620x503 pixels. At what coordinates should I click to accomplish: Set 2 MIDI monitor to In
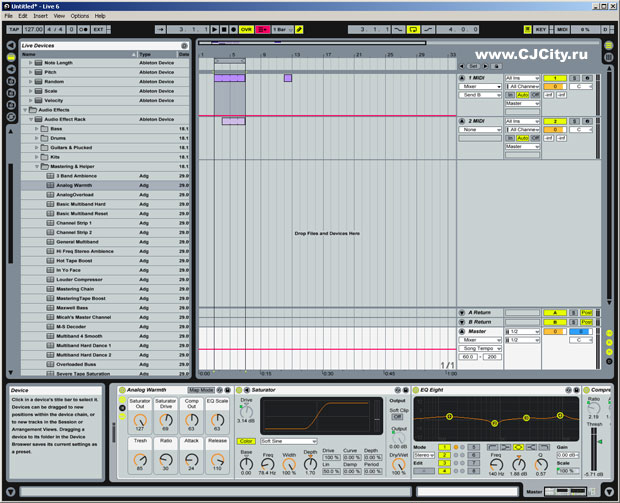pos(510,138)
